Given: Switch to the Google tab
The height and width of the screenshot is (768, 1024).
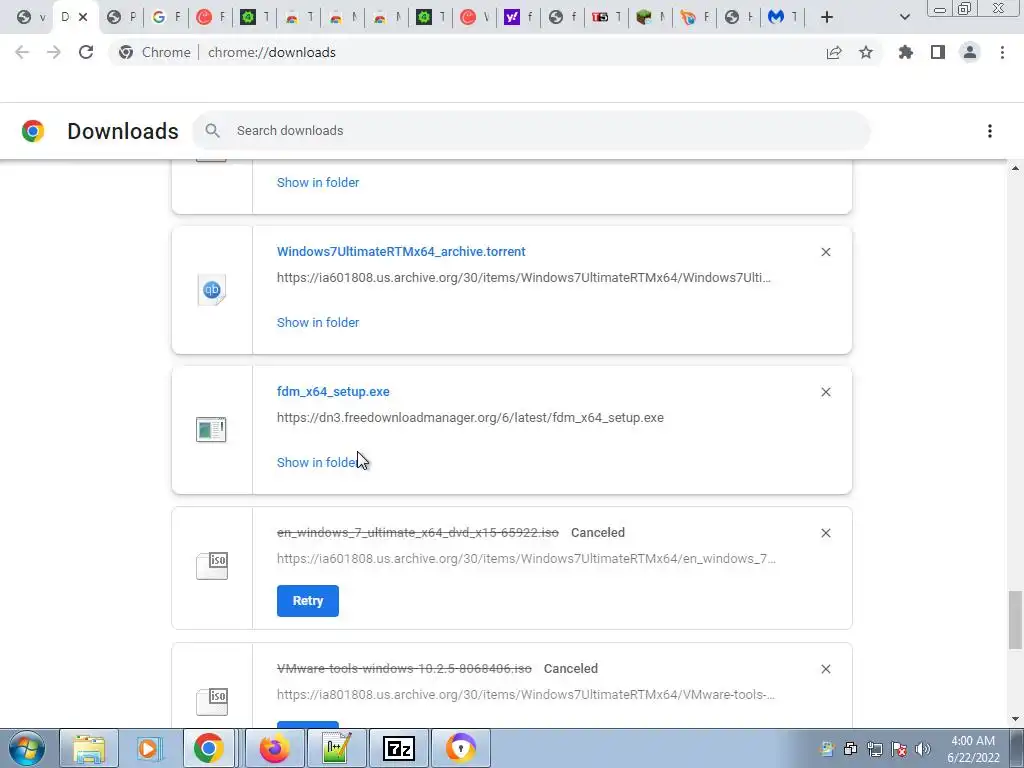Looking at the screenshot, I should point(165,17).
